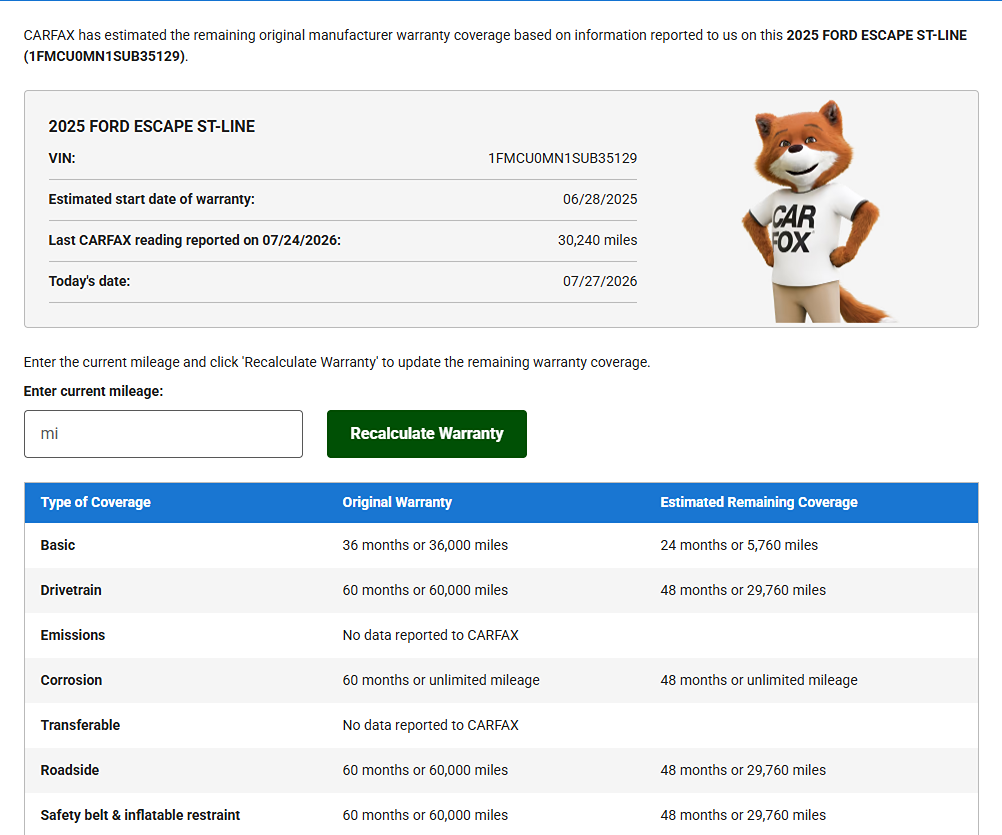The image size is (1002, 835).
Task: Click the warranty start date 06/28/2025
Action: pos(600,199)
